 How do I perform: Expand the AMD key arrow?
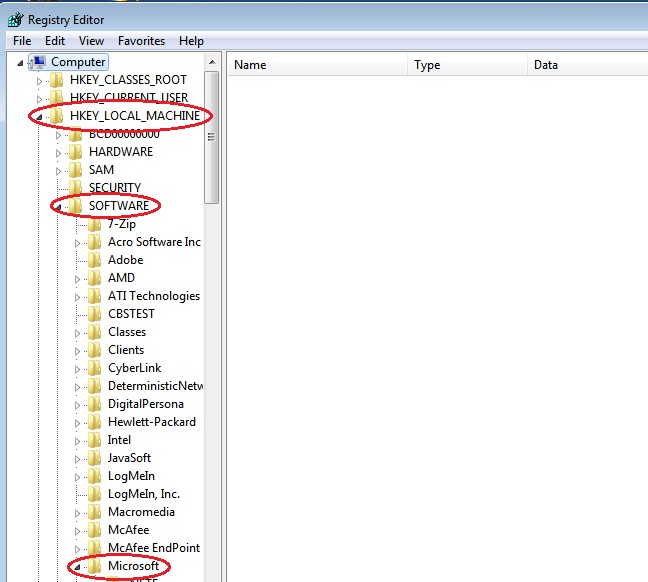(x=77, y=279)
